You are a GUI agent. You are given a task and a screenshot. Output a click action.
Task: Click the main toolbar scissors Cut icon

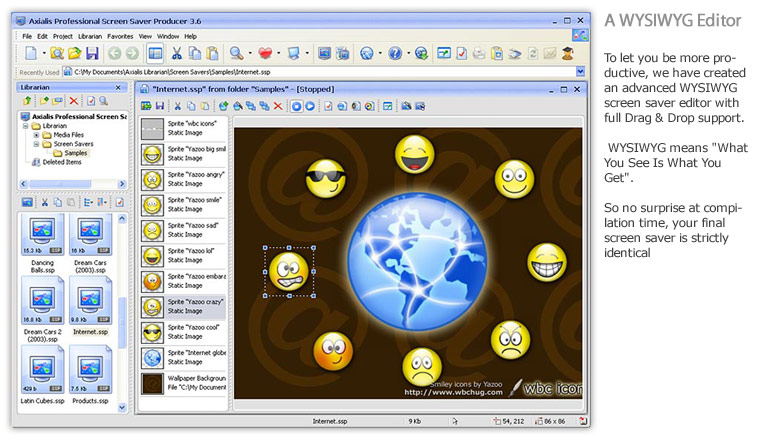pyautogui.click(x=176, y=53)
